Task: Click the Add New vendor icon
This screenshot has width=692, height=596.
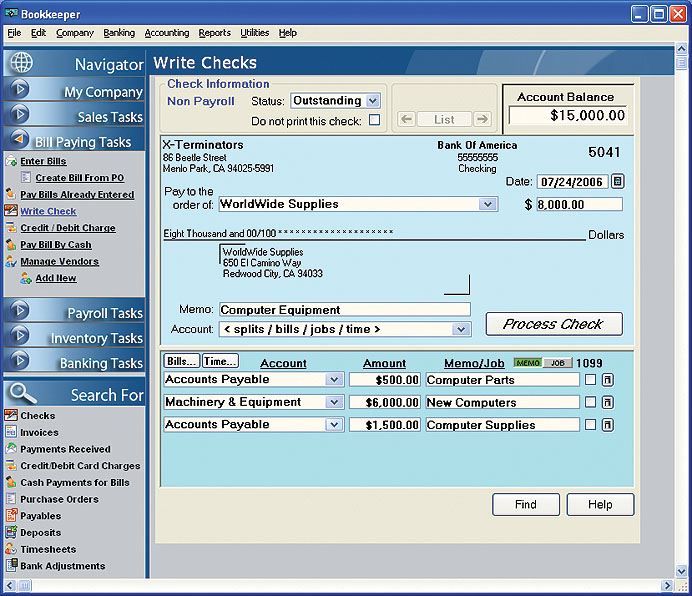Action: (x=26, y=278)
